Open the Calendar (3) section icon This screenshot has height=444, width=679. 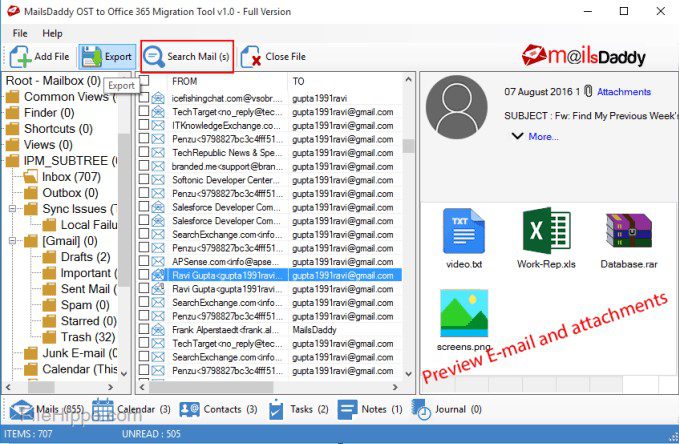(x=103, y=409)
